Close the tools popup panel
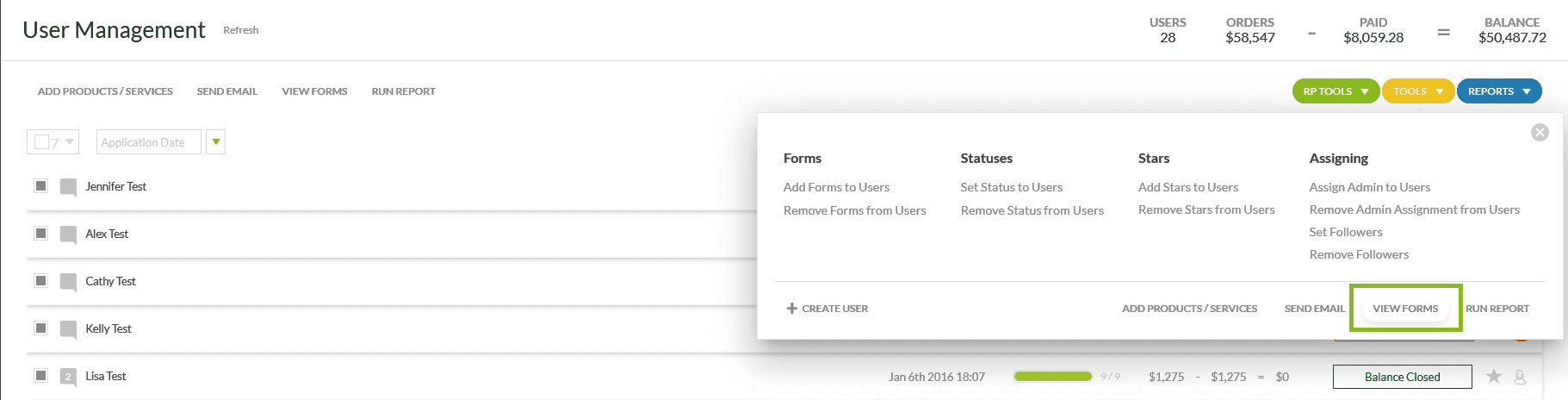This screenshot has height=400, width=1568. (1540, 132)
